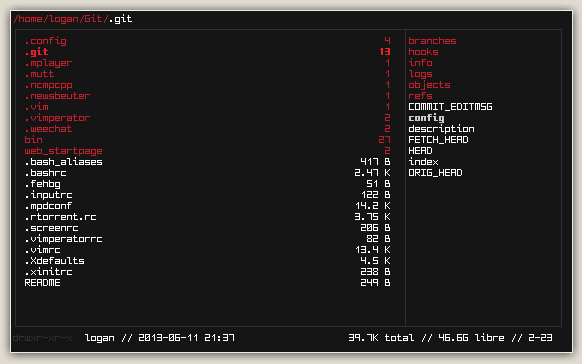Open the branches folder in preview pane

pos(432,41)
